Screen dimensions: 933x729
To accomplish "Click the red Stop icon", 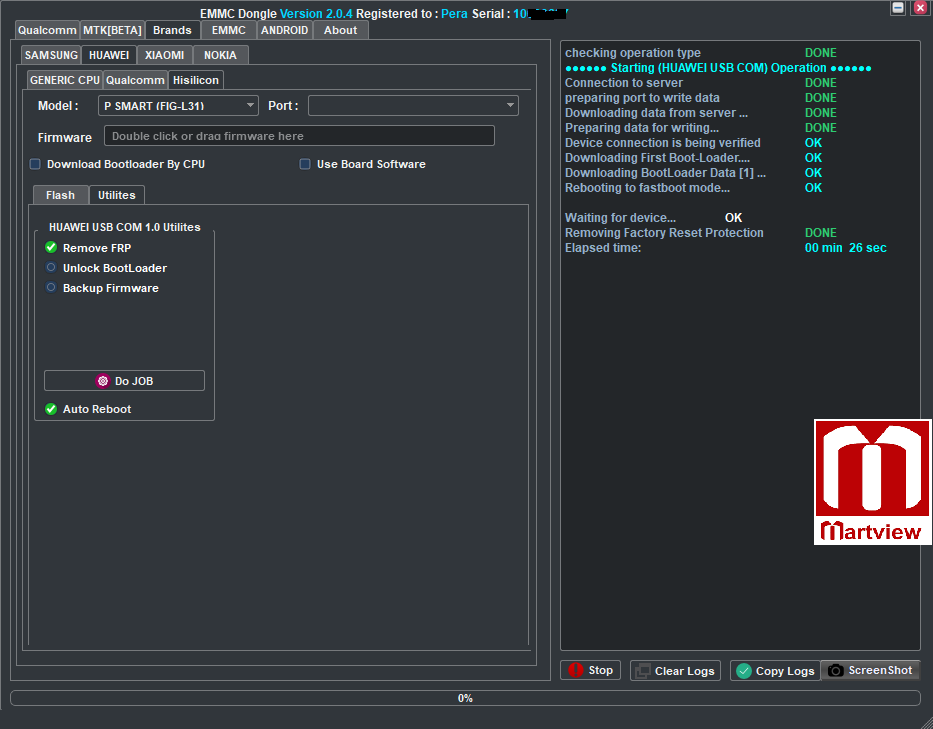I will tap(575, 670).
